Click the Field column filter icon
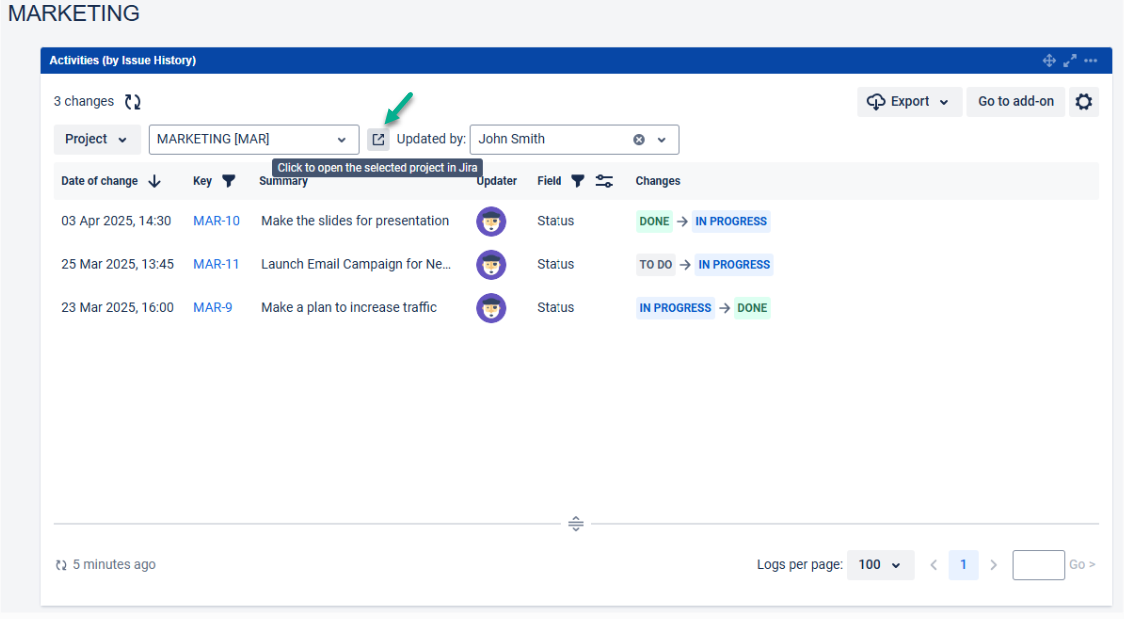1124x619 pixels. tap(577, 181)
